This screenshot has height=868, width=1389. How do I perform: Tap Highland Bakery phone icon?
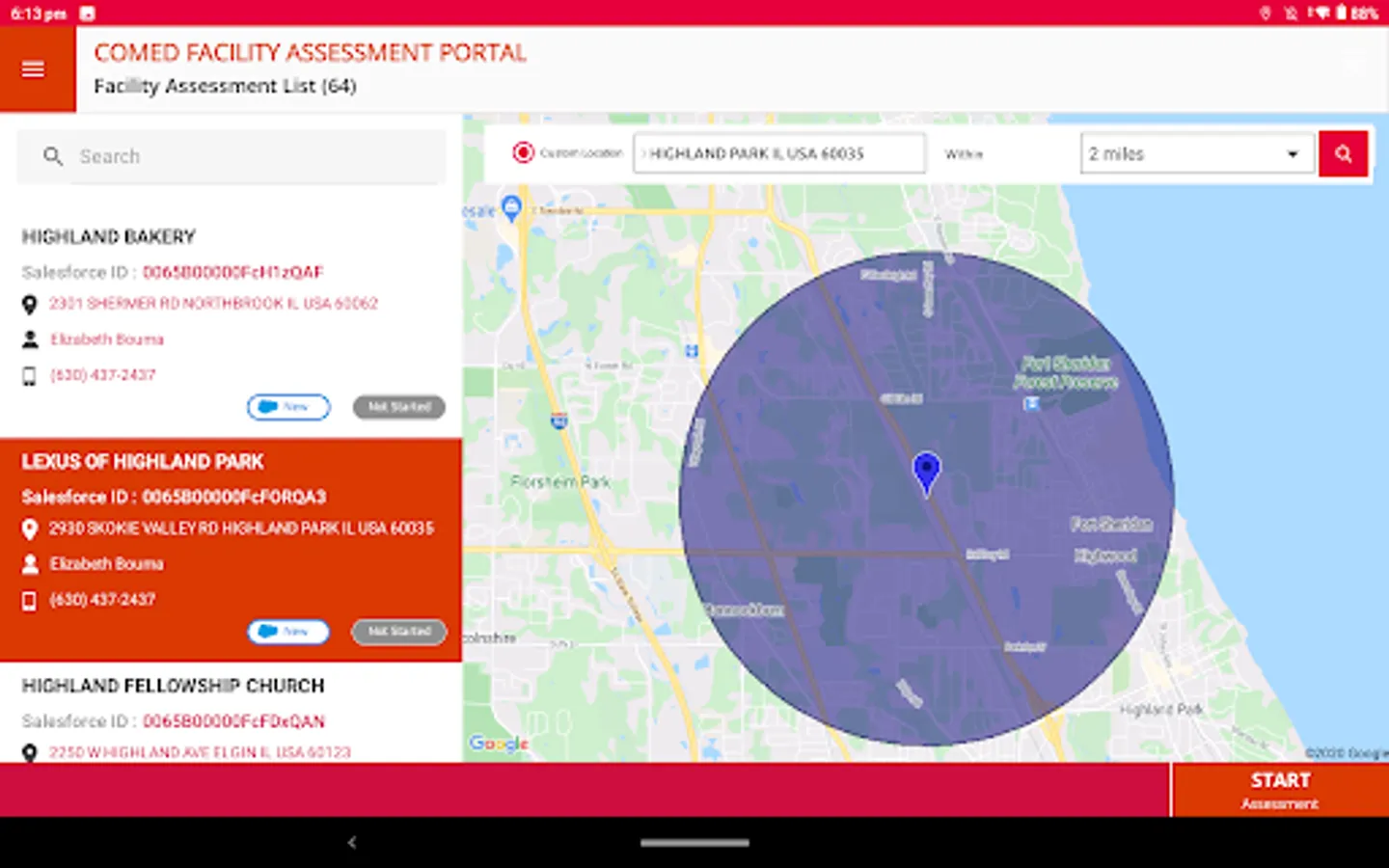point(30,376)
